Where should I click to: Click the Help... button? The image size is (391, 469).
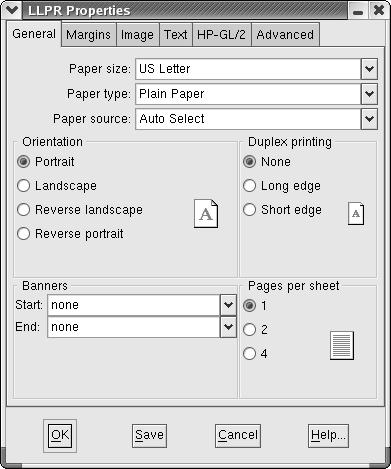click(x=328, y=435)
